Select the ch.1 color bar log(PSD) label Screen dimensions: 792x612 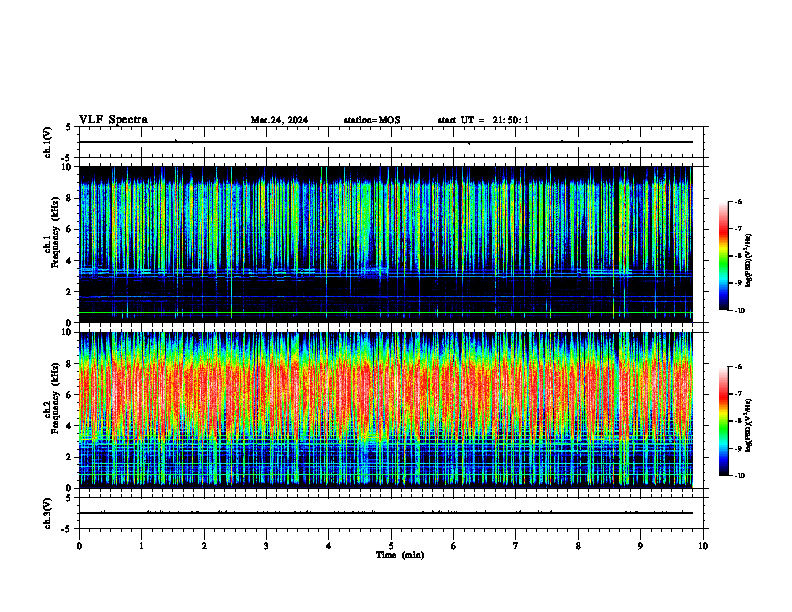749,261
